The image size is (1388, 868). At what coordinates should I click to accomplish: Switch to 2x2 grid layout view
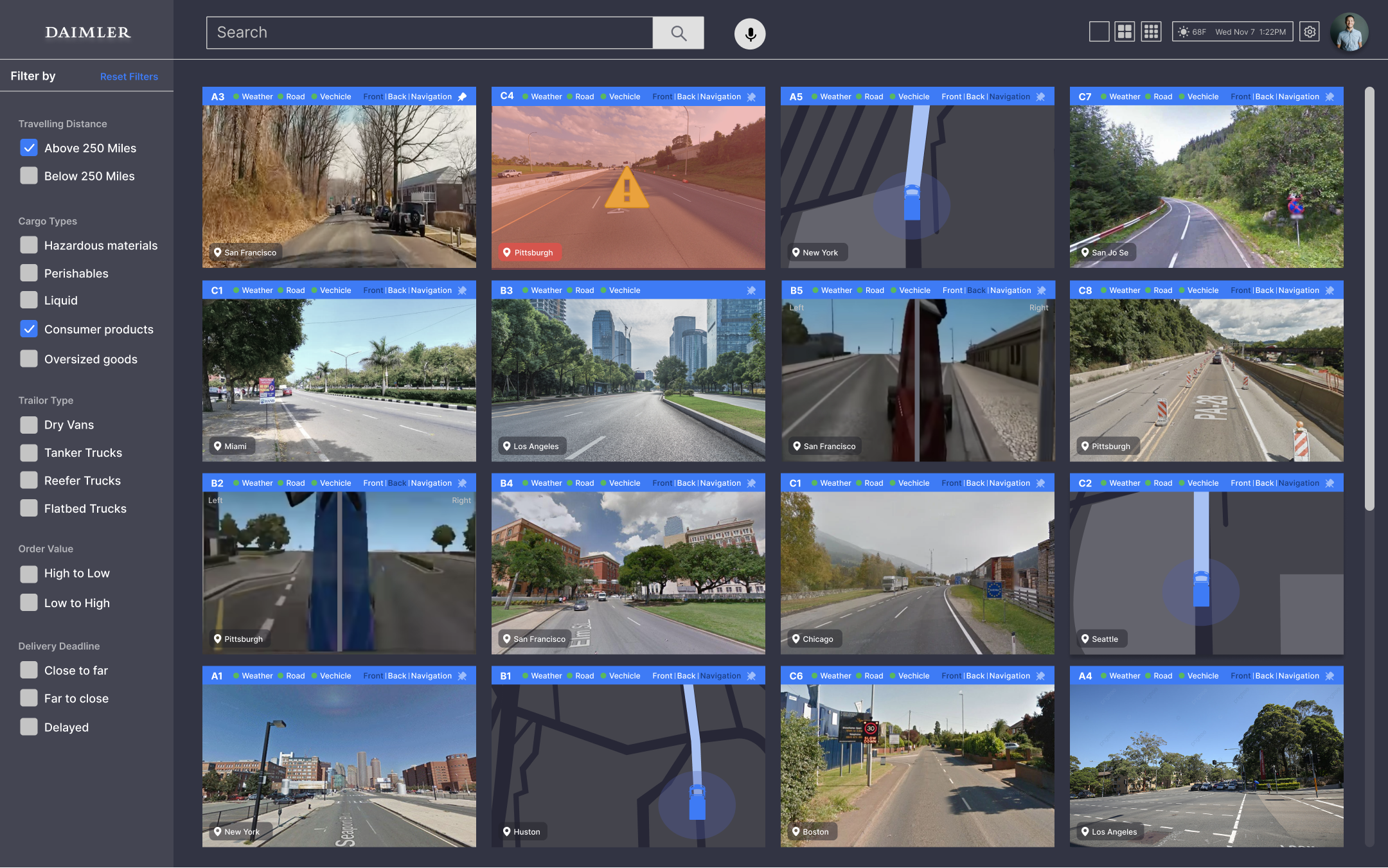[x=1125, y=31]
